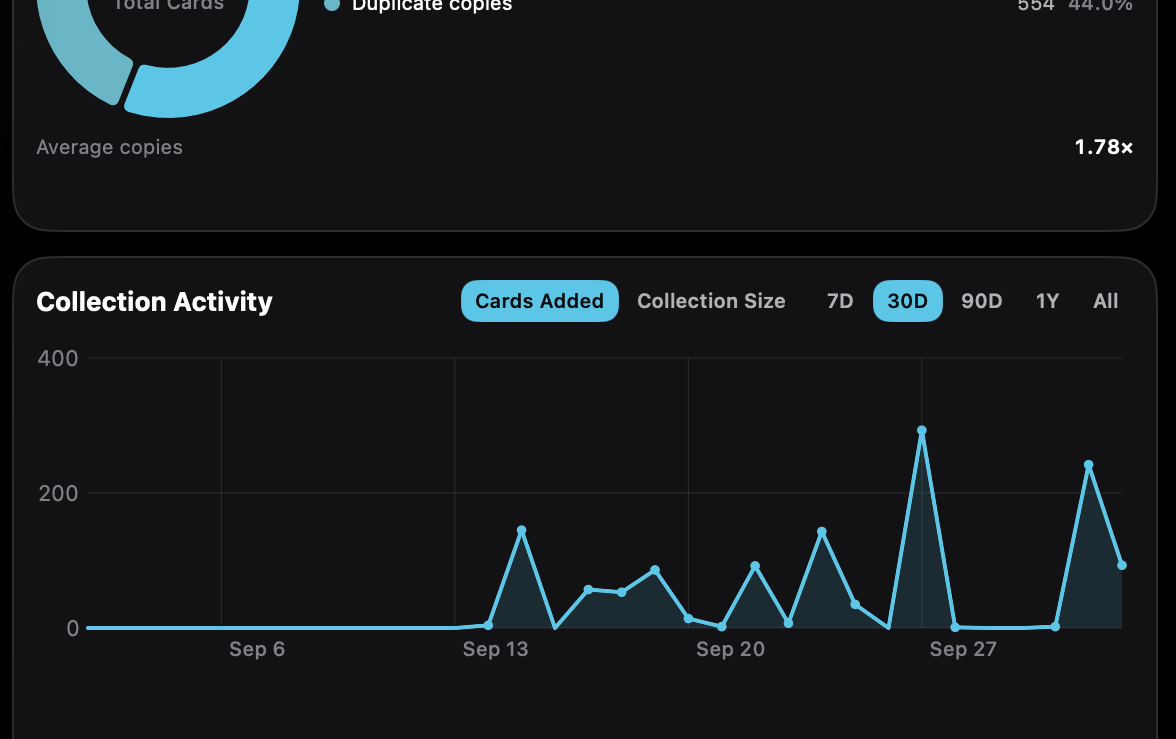Select the 30D time range
The height and width of the screenshot is (739, 1176).
pyautogui.click(x=908, y=301)
